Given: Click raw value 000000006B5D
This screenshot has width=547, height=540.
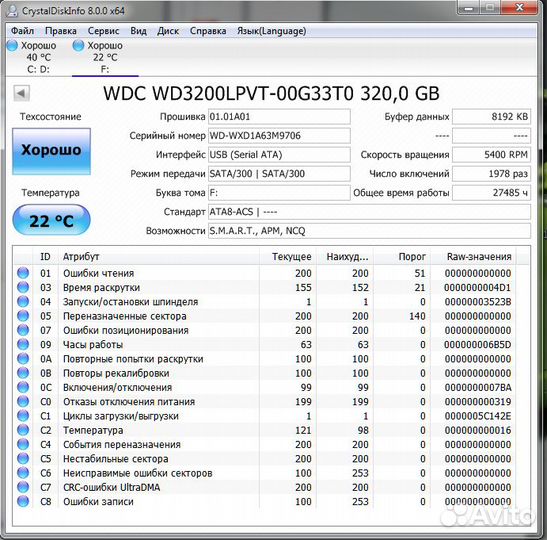Looking at the screenshot, I should (478, 345).
